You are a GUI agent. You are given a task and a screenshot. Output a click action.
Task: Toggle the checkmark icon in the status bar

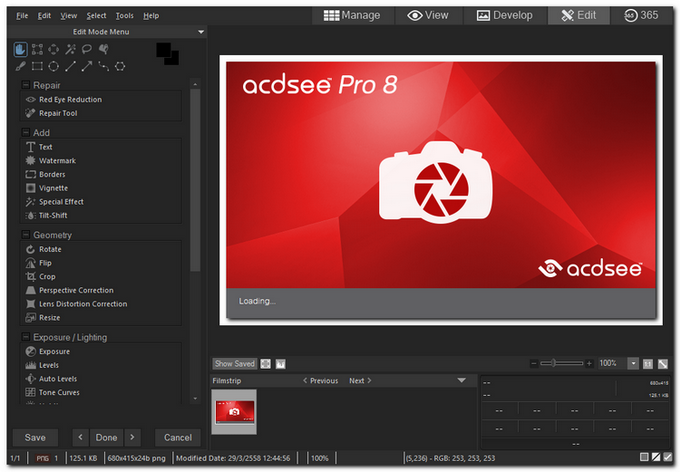[668, 457]
